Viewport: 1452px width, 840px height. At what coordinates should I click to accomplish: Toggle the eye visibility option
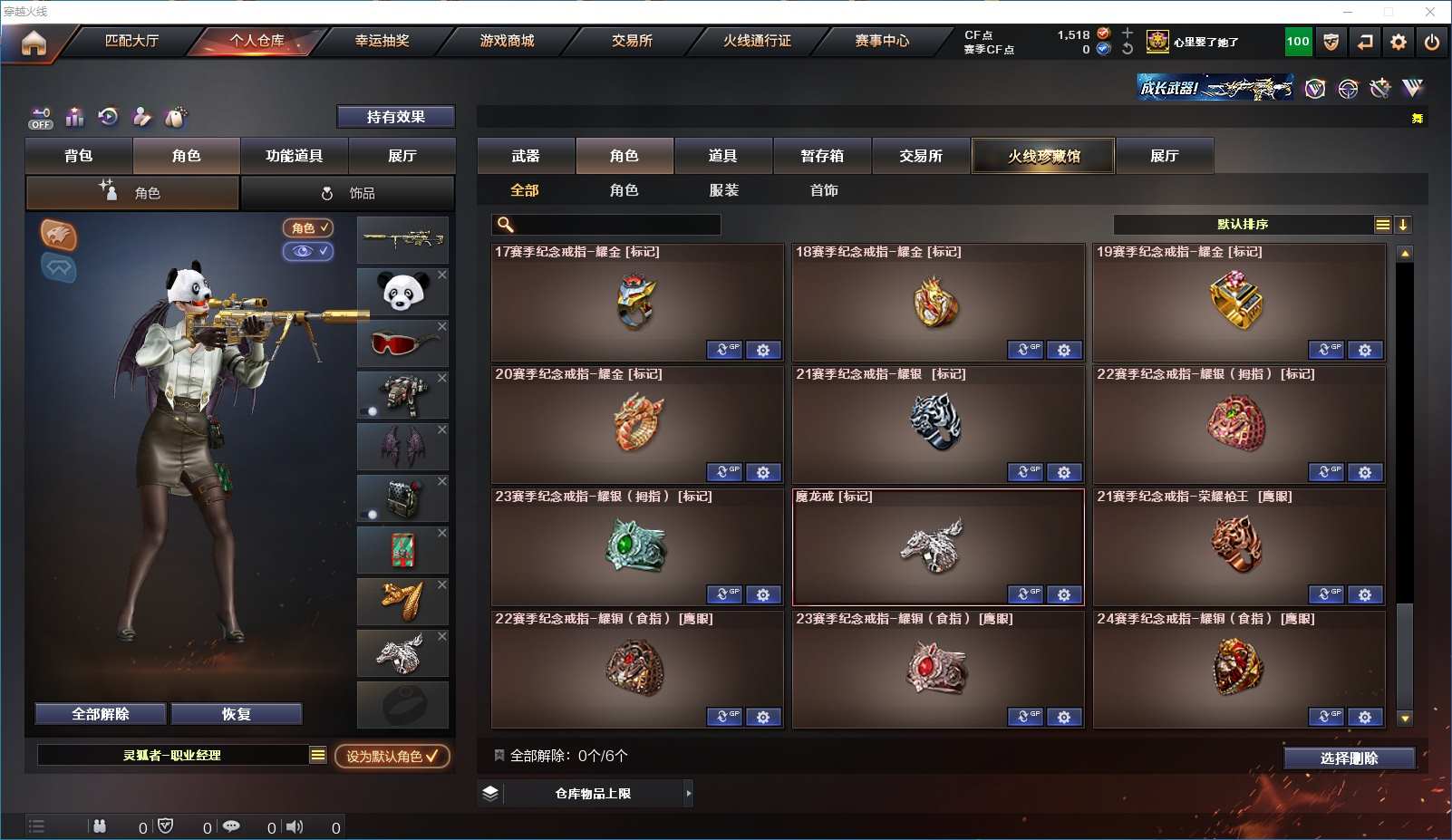308,251
